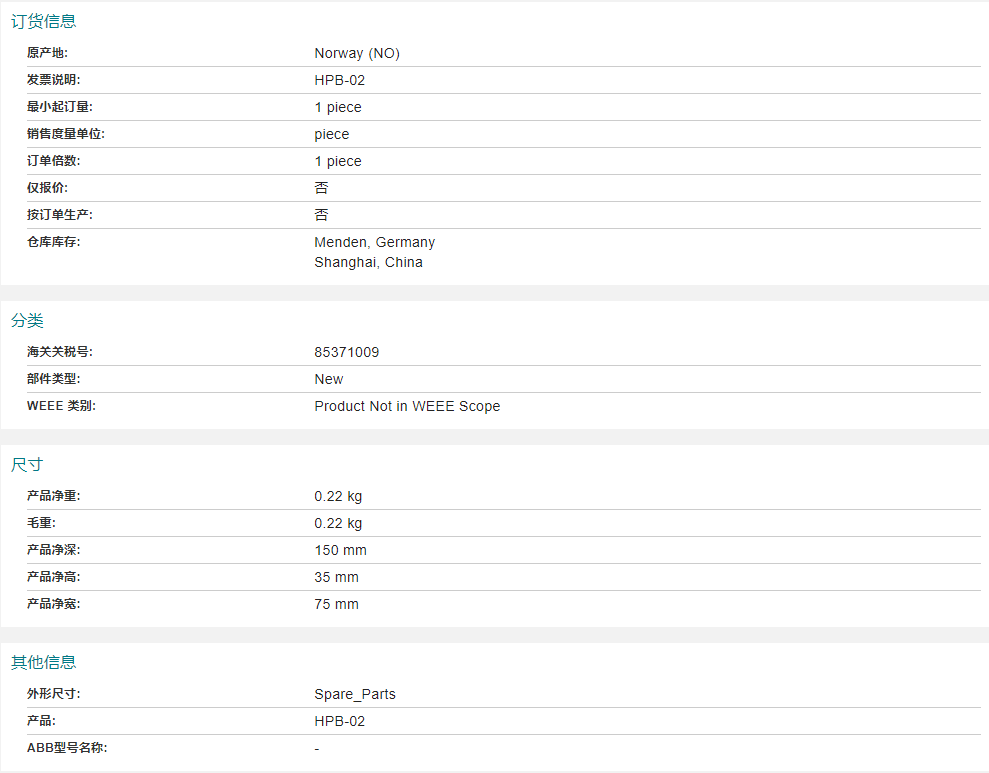The height and width of the screenshot is (773, 989).
Task: Select the 其他信息 section heading
Action: coord(44,662)
